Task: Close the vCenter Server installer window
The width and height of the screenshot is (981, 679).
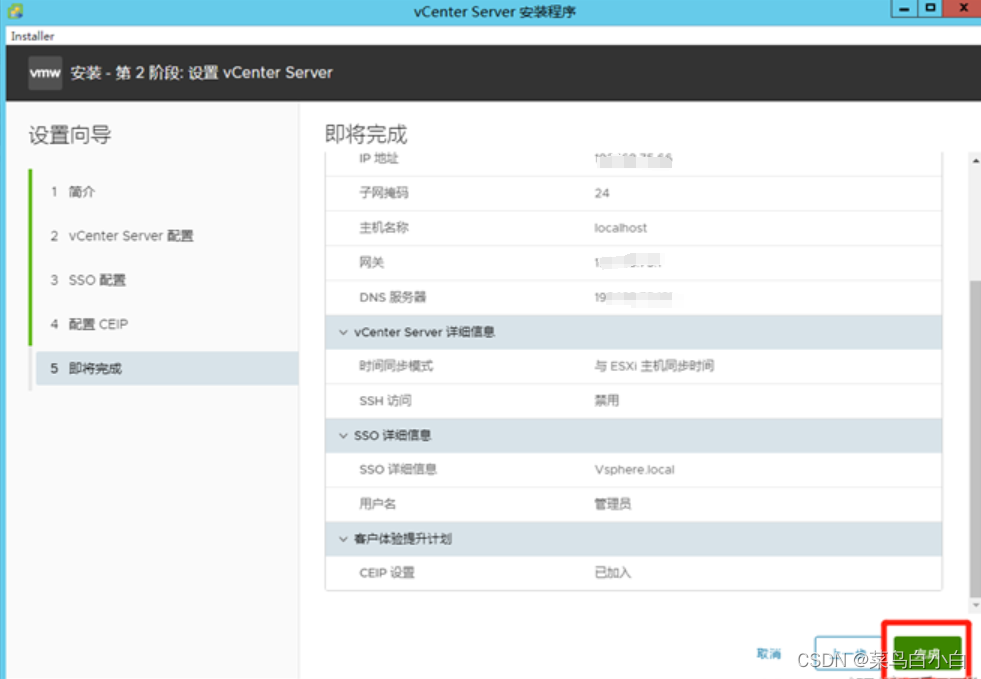Action: click(963, 9)
